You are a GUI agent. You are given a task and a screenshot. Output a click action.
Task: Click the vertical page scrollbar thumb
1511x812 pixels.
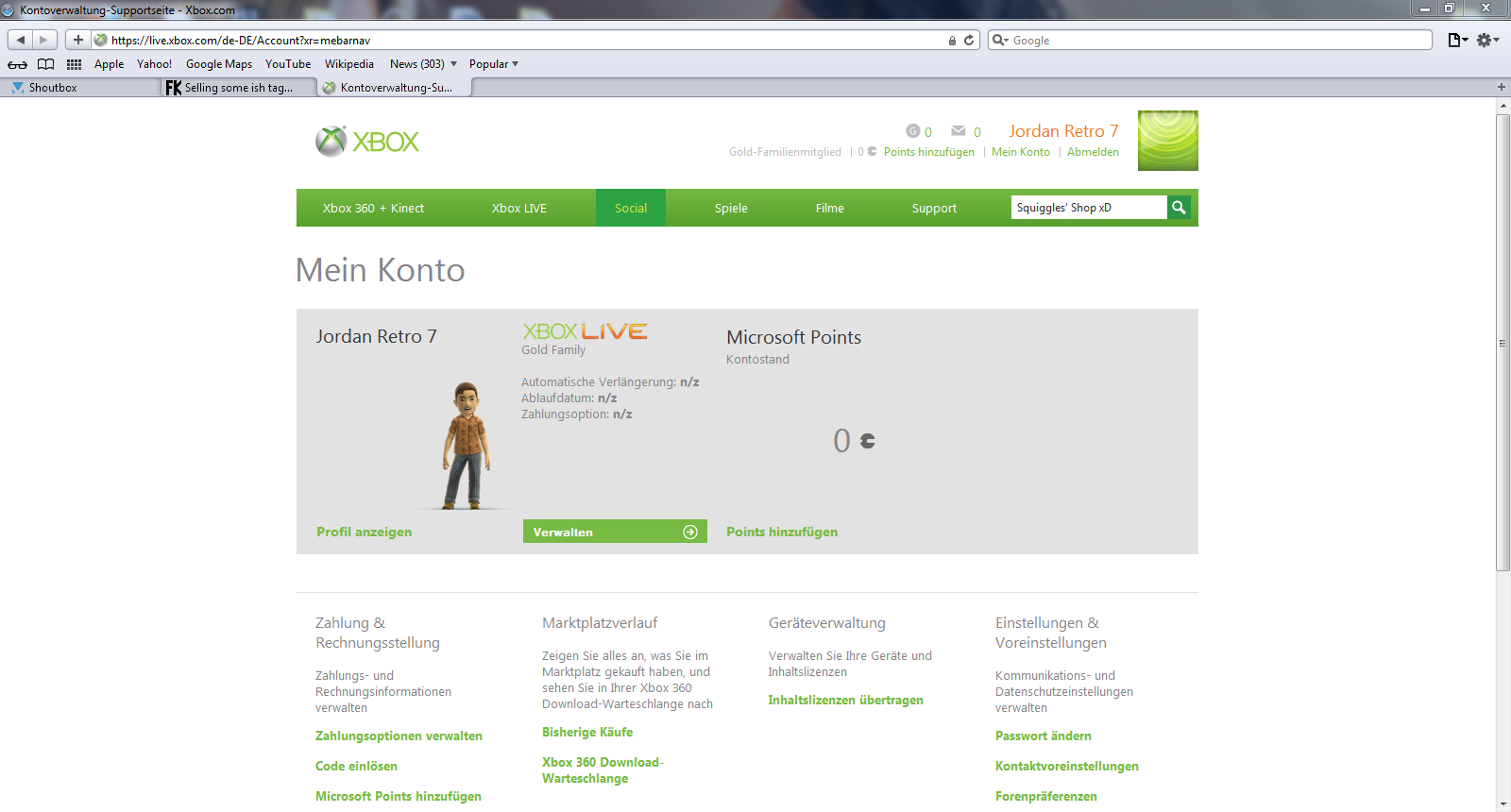coord(1503,342)
